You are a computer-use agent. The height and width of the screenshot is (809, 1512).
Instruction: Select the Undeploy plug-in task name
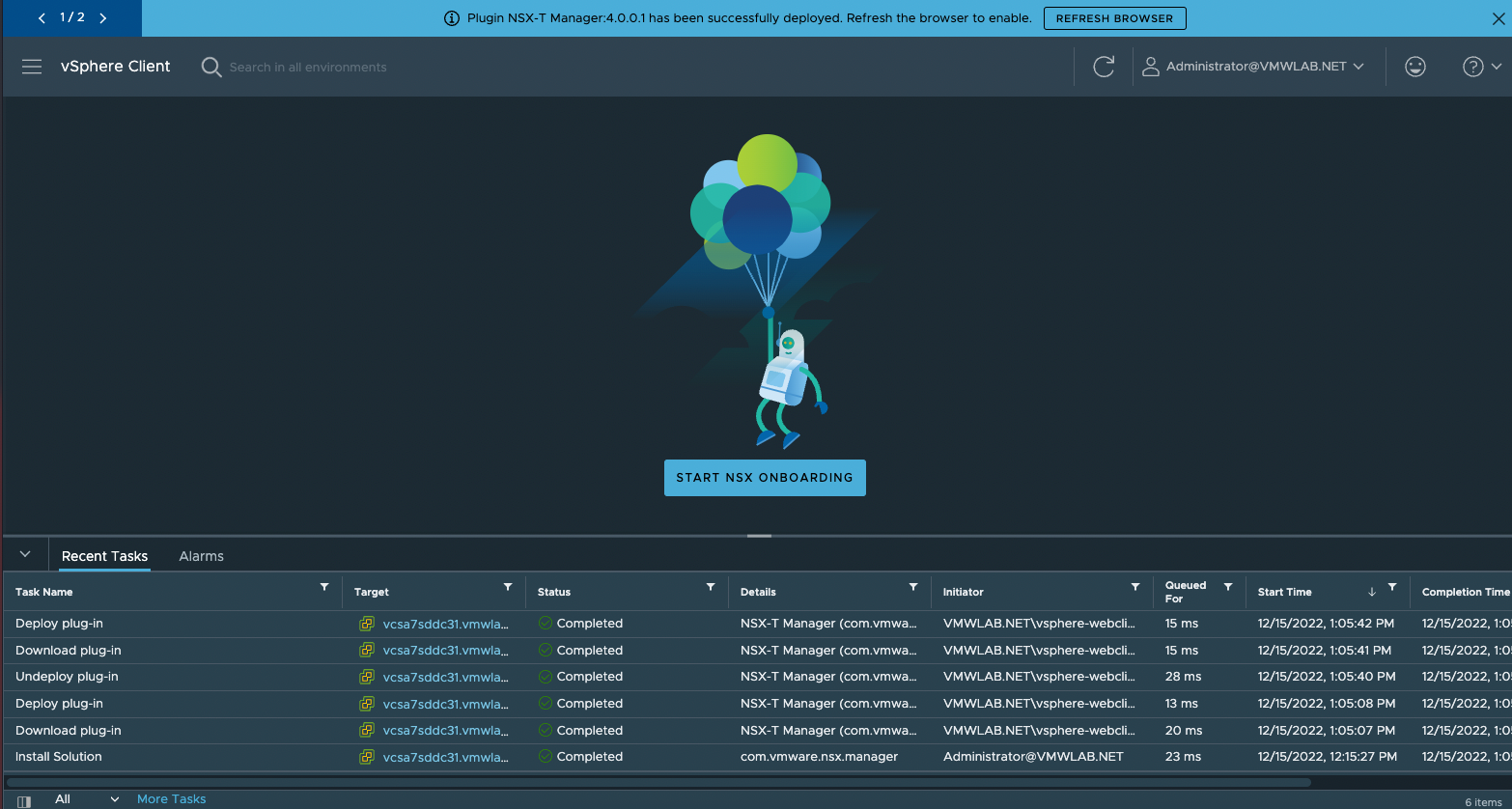click(x=67, y=677)
